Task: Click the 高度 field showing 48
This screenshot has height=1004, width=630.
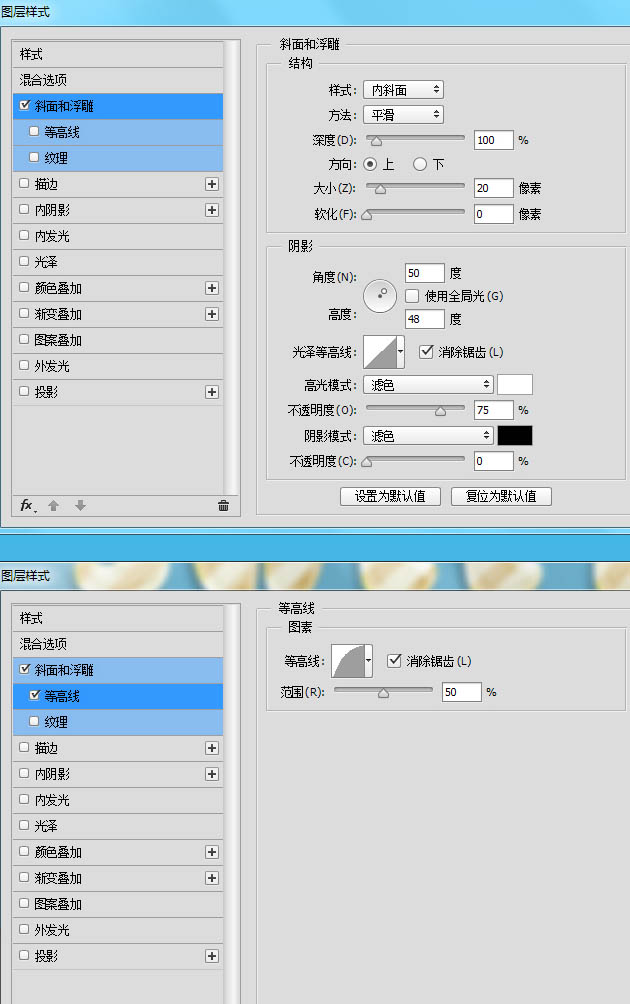Action: pos(424,318)
